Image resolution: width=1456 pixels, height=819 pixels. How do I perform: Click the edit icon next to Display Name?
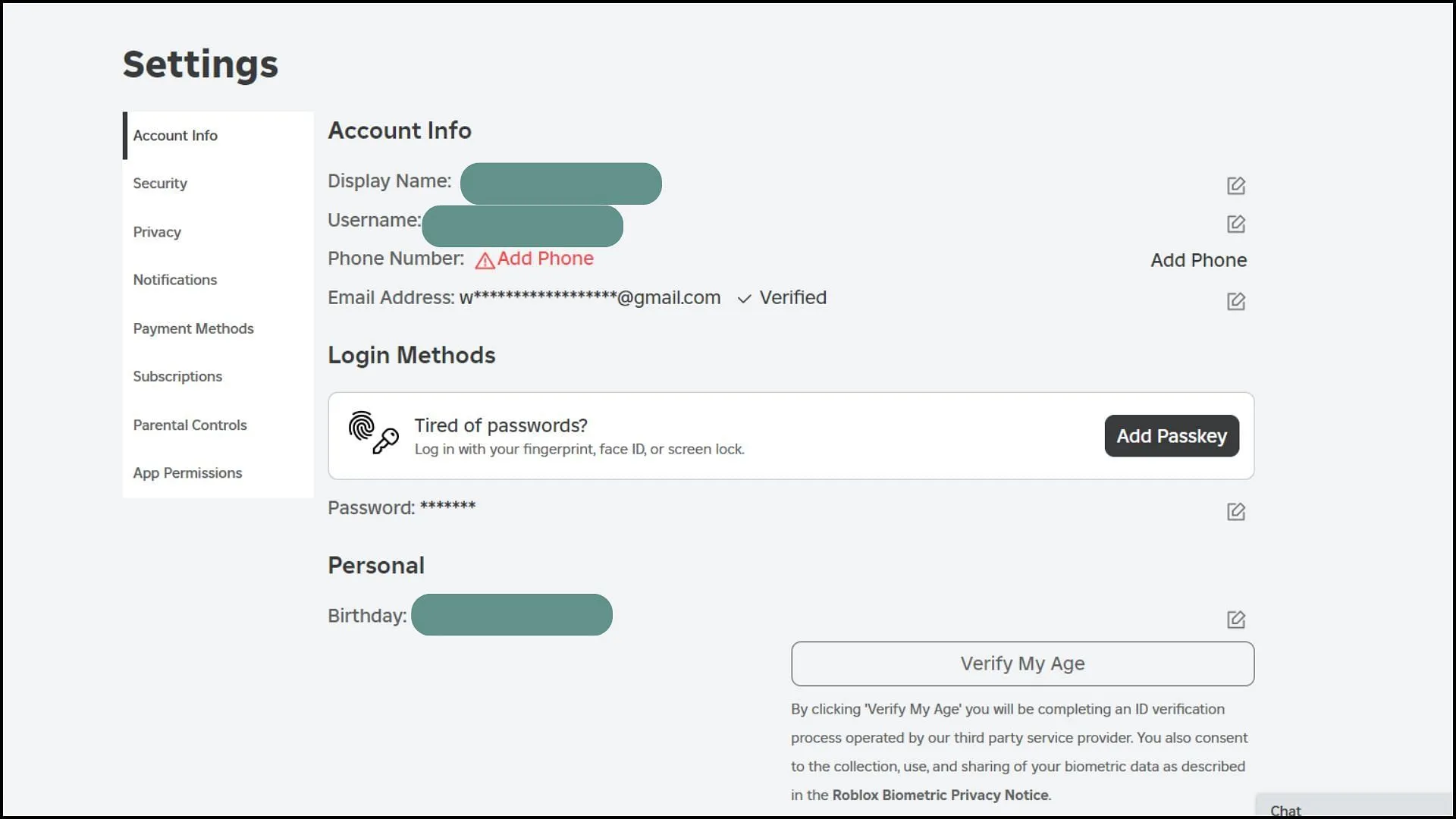(1236, 185)
